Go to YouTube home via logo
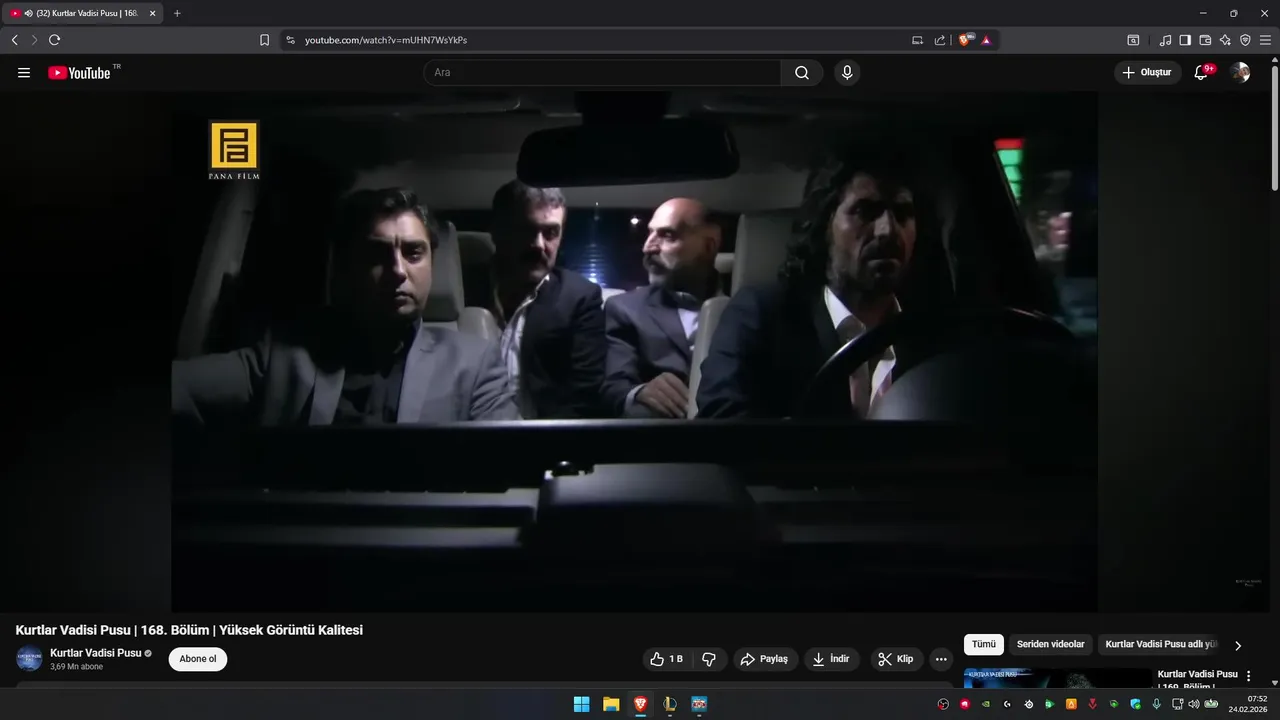 point(79,73)
